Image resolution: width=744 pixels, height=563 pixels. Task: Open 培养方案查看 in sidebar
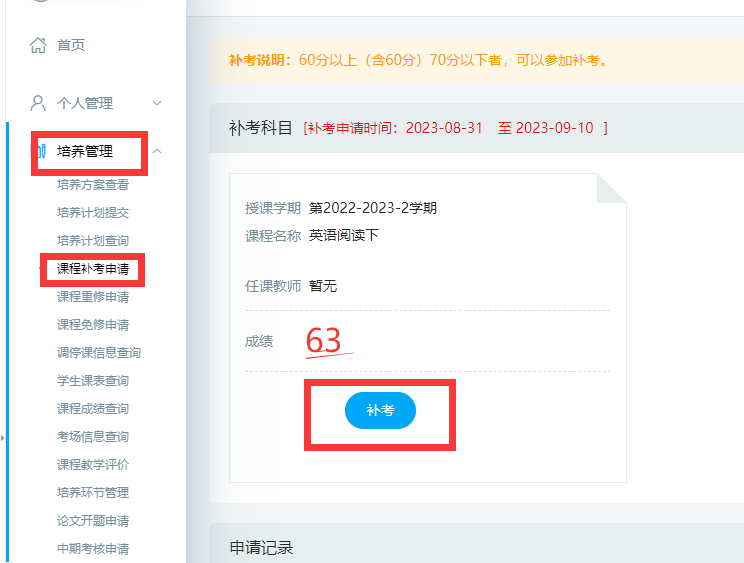(x=93, y=185)
